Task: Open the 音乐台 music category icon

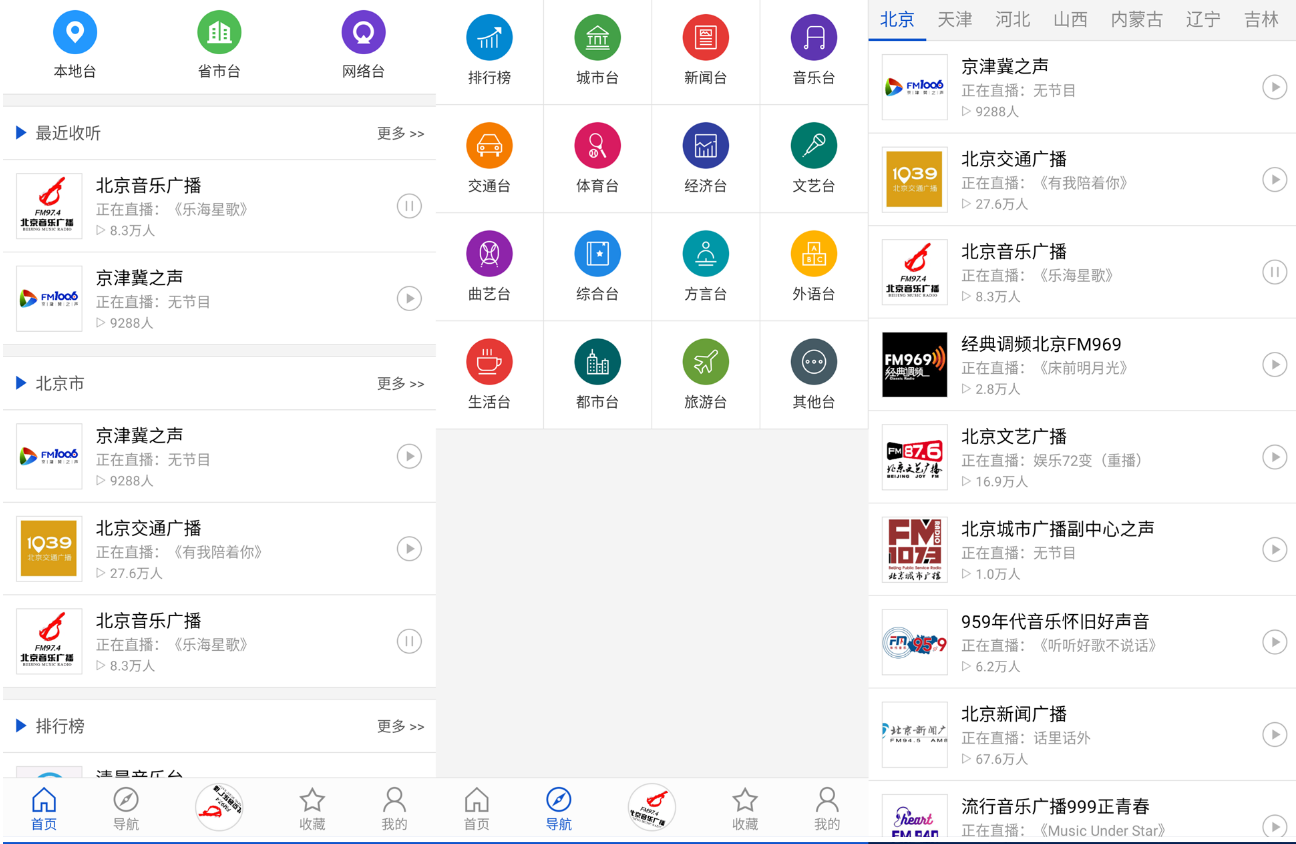Action: click(813, 38)
